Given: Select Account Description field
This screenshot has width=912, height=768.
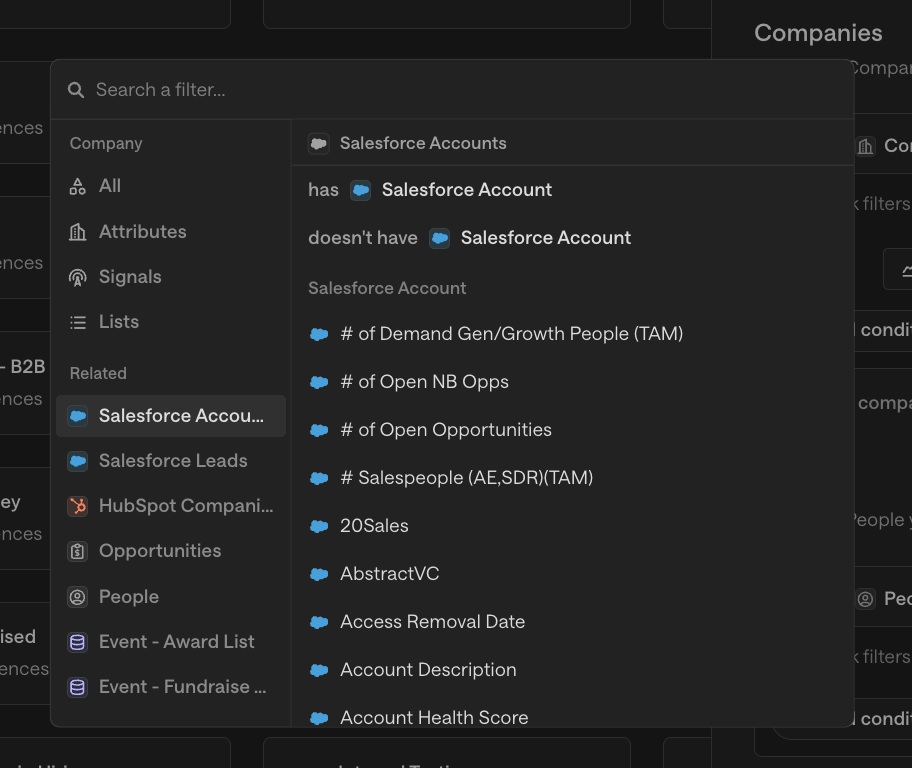Looking at the screenshot, I should point(572,670).
